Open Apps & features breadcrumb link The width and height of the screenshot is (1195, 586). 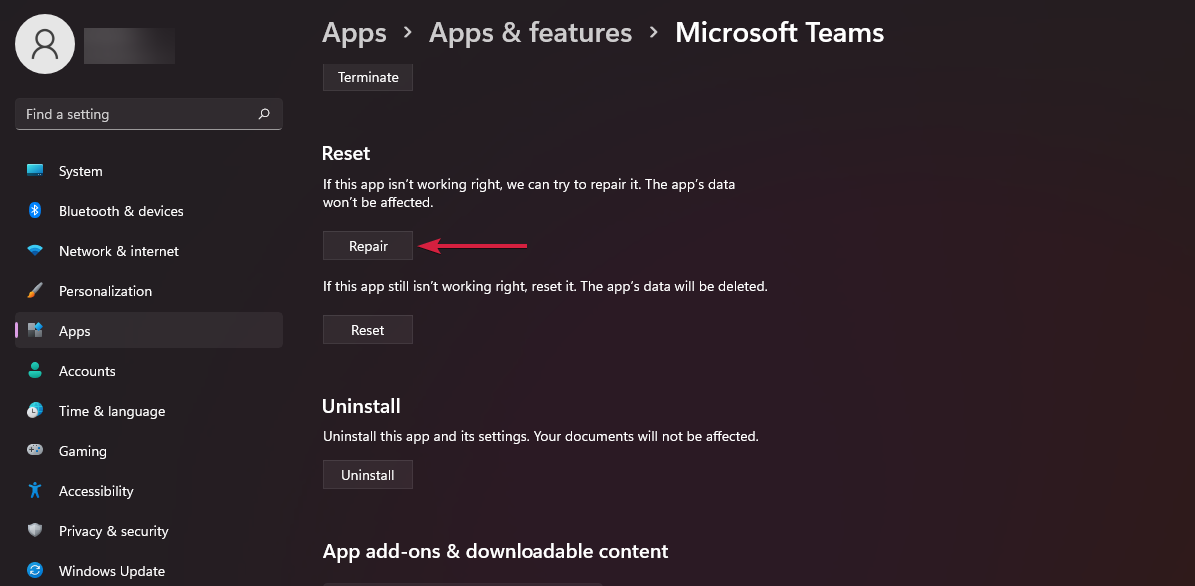coord(530,33)
